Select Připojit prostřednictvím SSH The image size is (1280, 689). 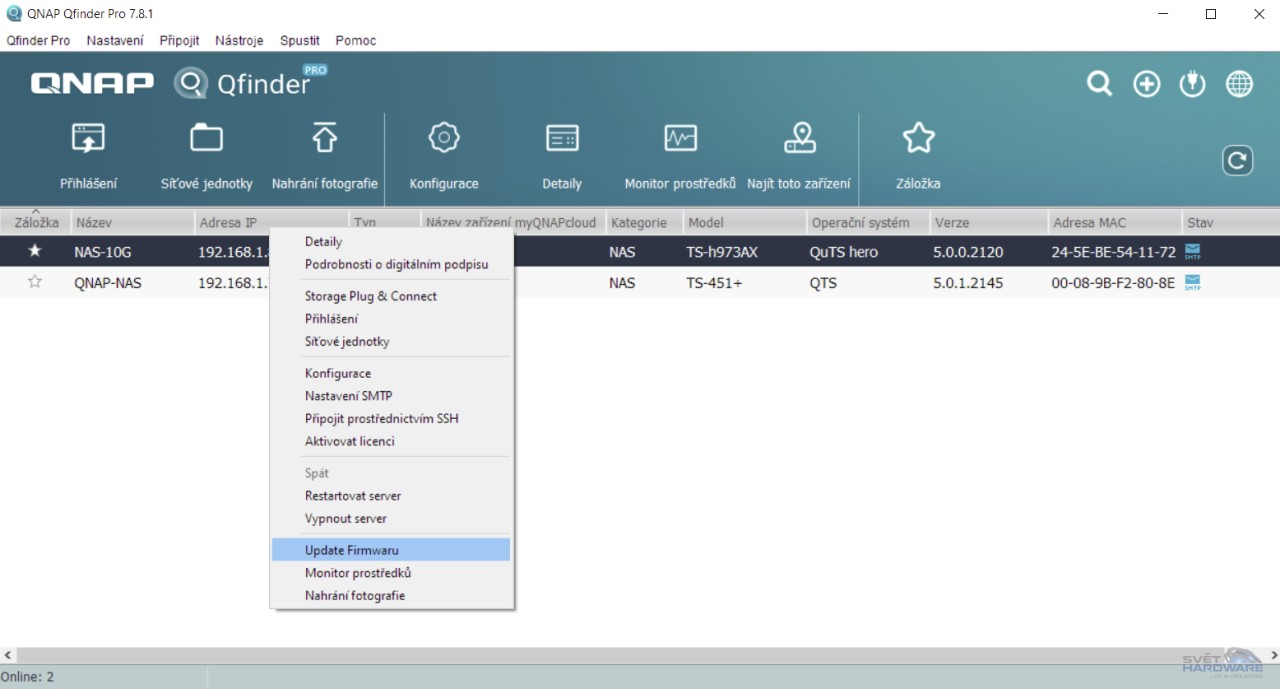click(382, 418)
